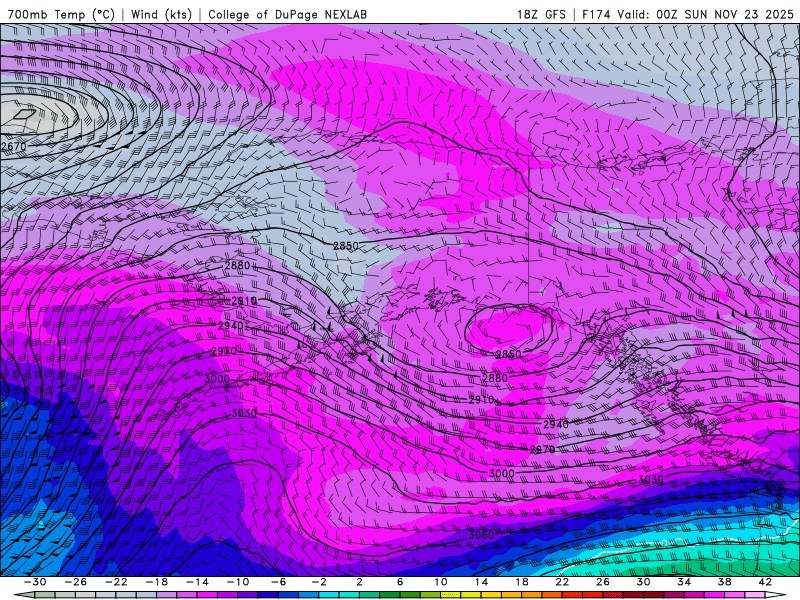
Task: Click the -2 tick label on the color scale
Action: tap(318, 582)
